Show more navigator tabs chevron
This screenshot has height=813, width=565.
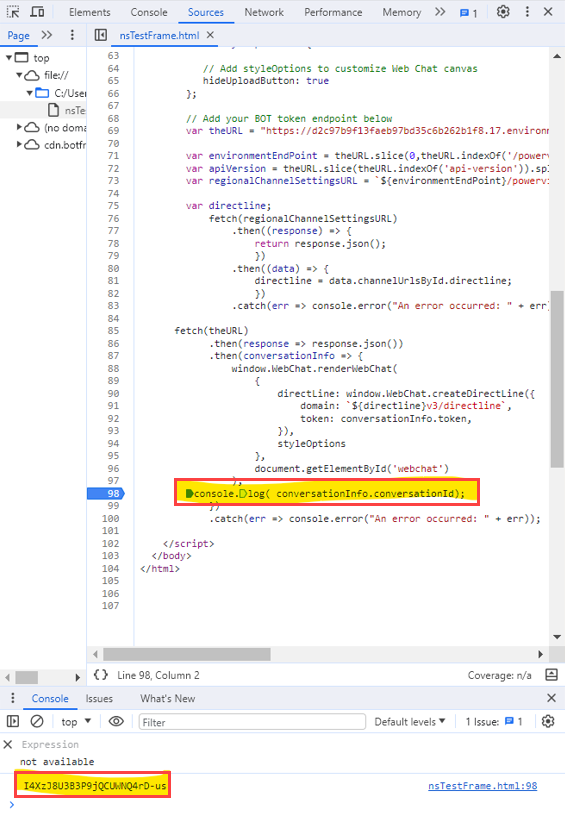click(x=47, y=35)
